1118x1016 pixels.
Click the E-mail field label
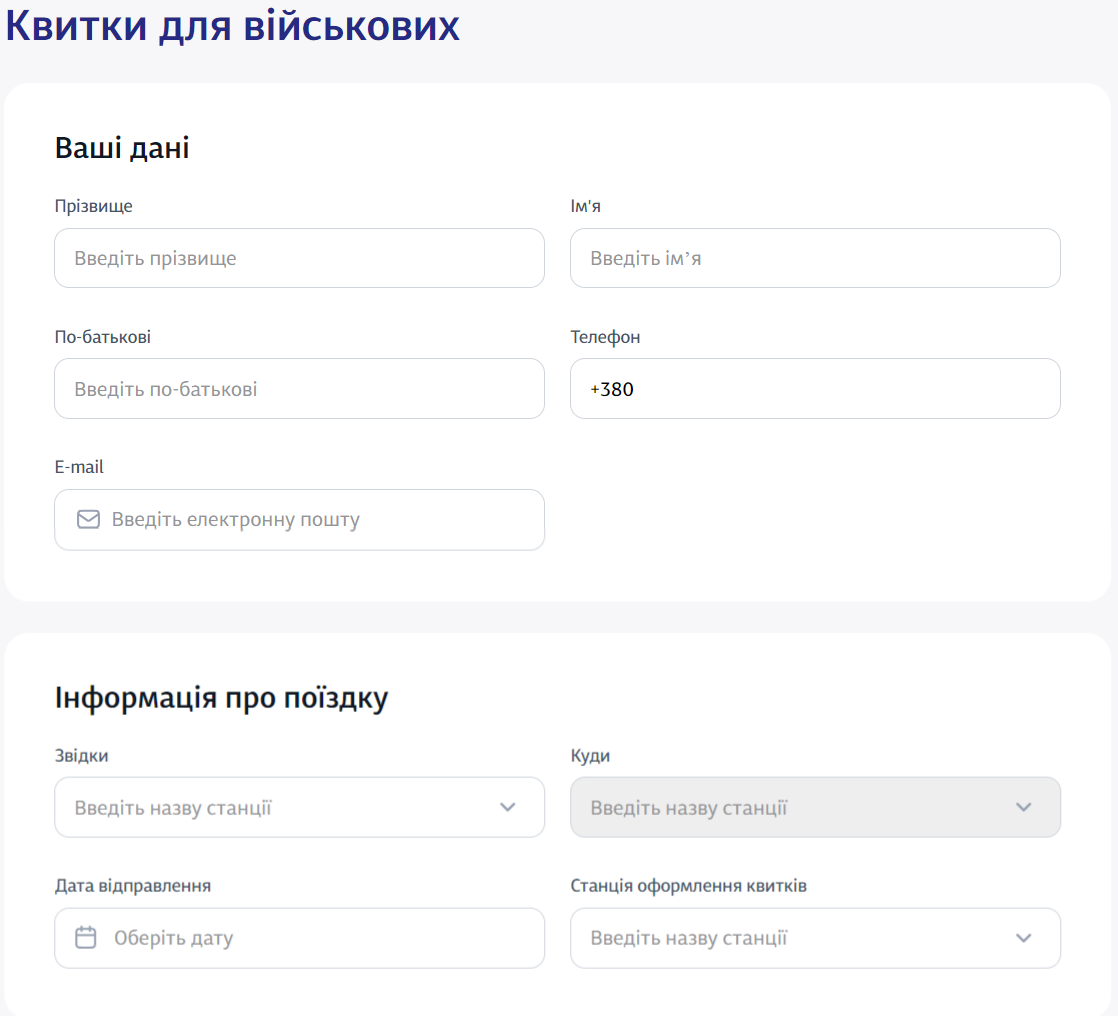[x=79, y=467]
